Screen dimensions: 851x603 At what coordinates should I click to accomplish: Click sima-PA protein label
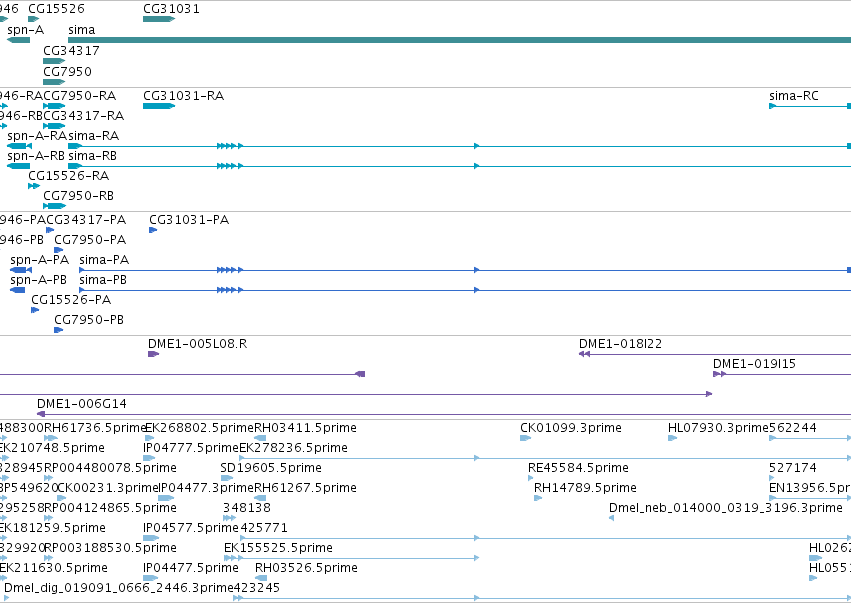(x=104, y=260)
